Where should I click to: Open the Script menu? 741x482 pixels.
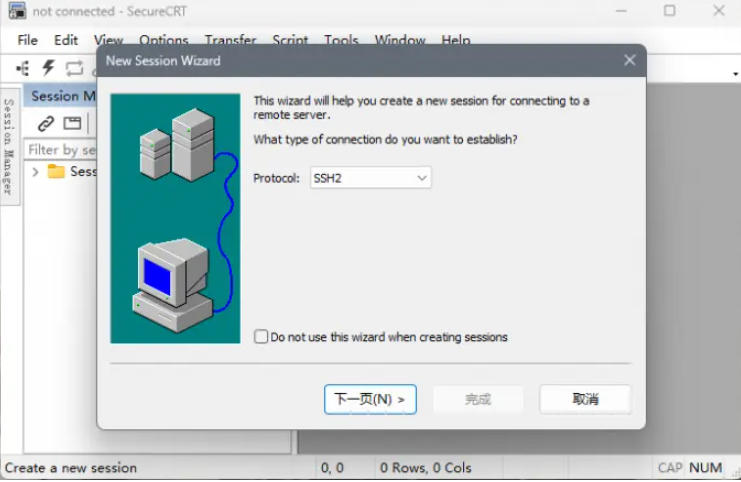[290, 40]
